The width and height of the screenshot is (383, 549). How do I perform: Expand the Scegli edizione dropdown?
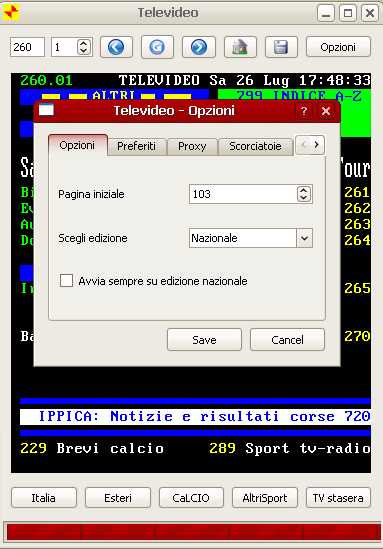pos(304,238)
